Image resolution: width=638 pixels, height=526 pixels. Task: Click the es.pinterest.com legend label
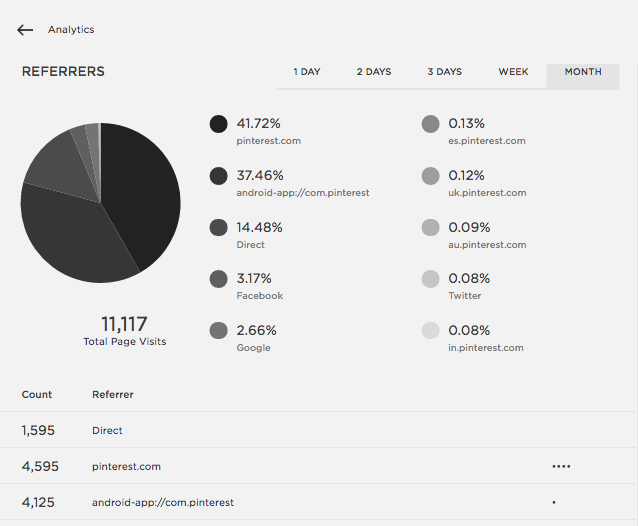point(487,141)
